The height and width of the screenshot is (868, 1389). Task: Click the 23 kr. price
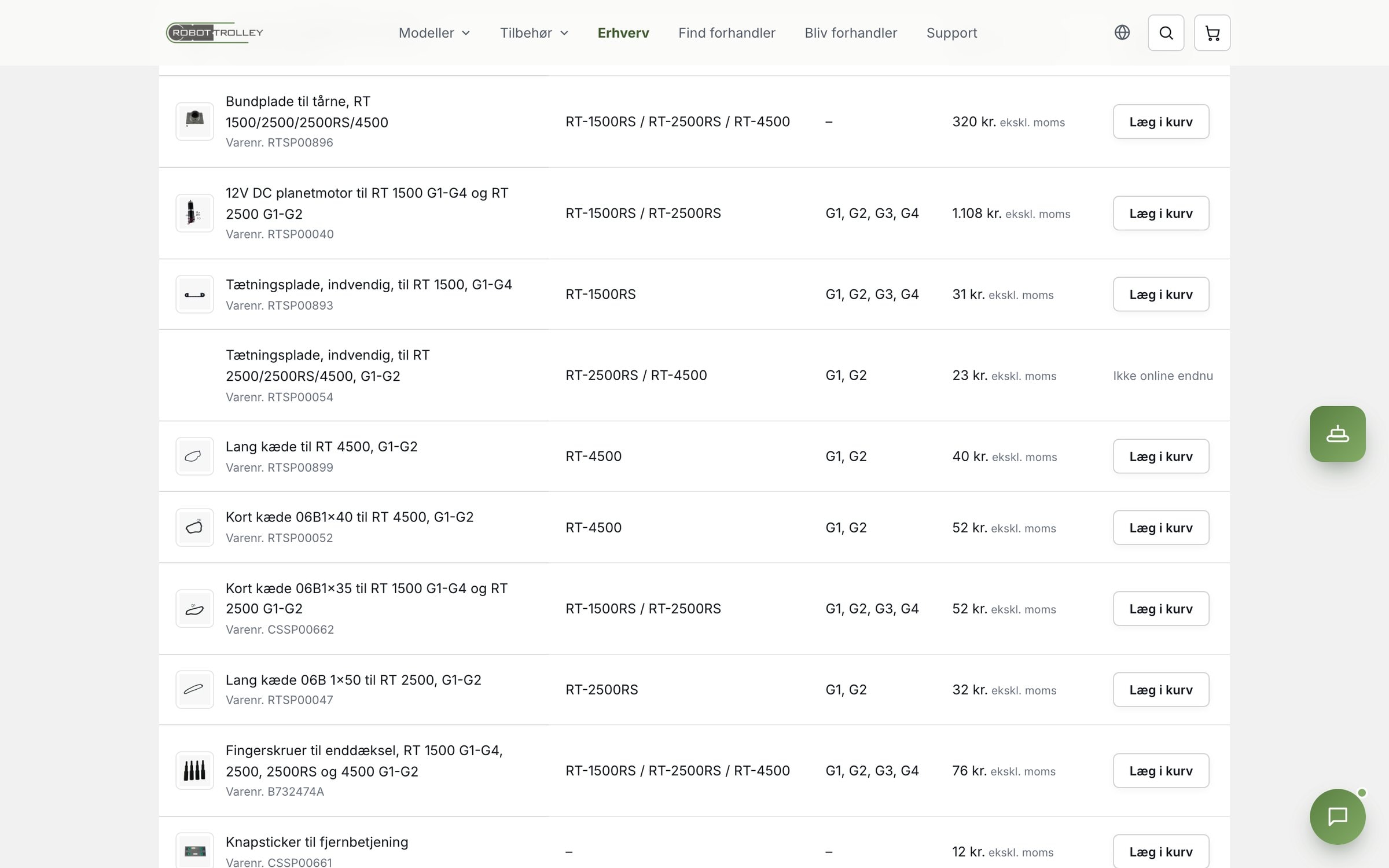tap(970, 375)
